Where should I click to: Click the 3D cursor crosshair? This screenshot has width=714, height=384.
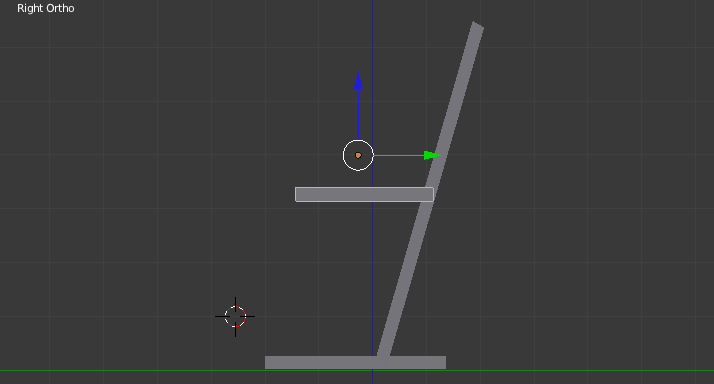pos(235,317)
